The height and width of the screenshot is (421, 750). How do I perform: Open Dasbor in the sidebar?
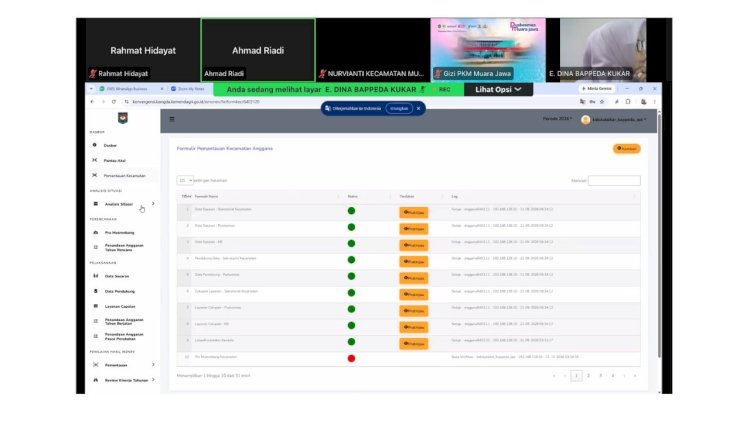110,145
